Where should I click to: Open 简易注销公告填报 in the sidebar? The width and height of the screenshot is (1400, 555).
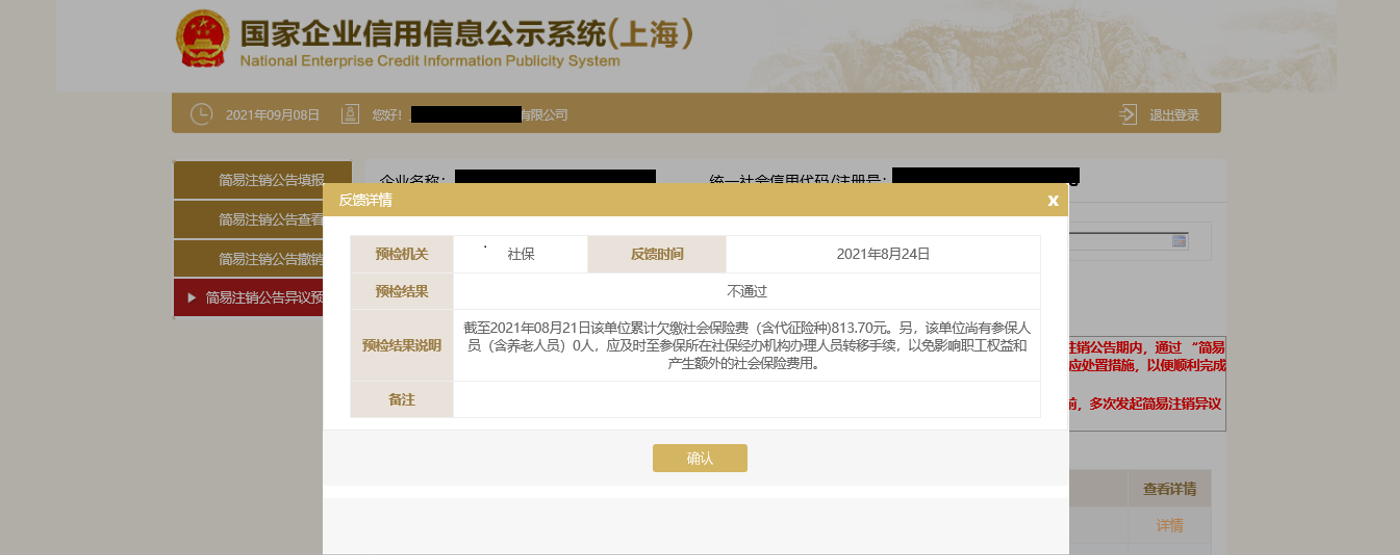270,180
